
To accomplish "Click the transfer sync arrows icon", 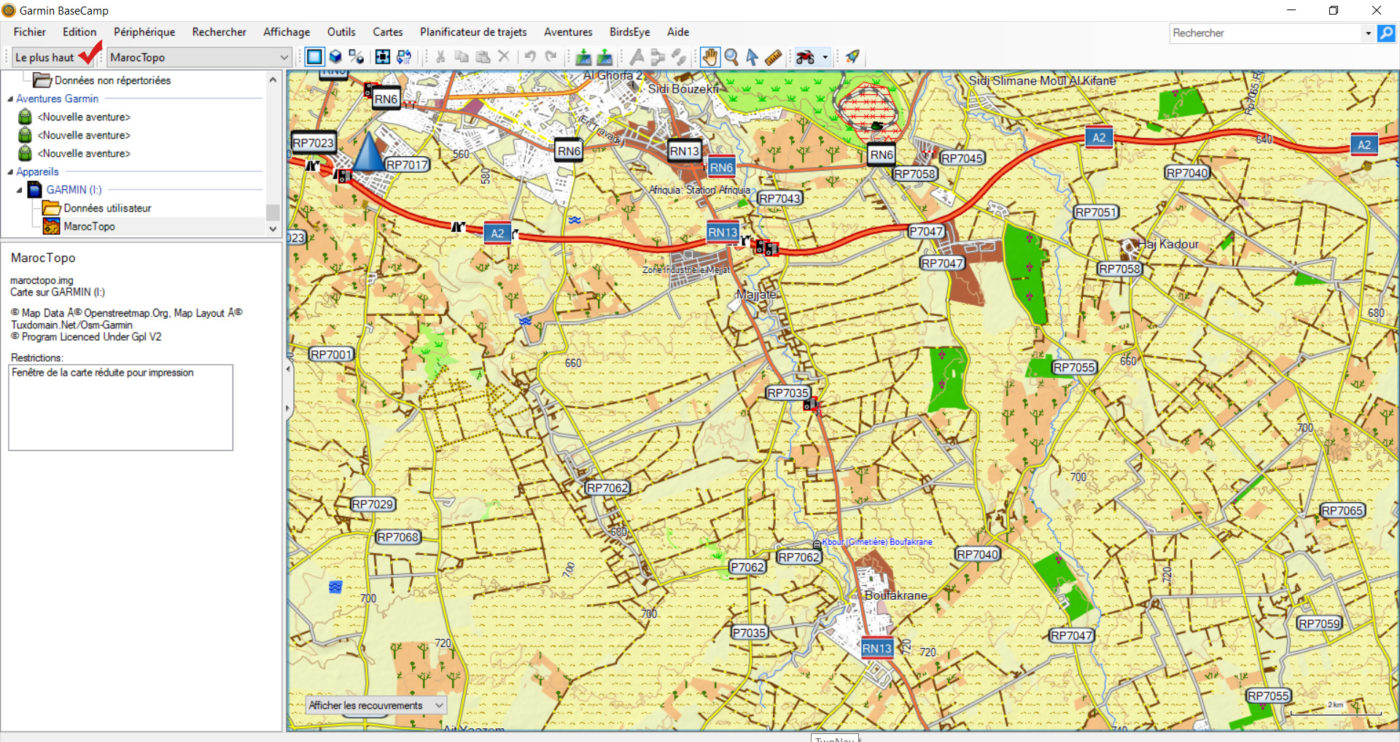I will 404,57.
